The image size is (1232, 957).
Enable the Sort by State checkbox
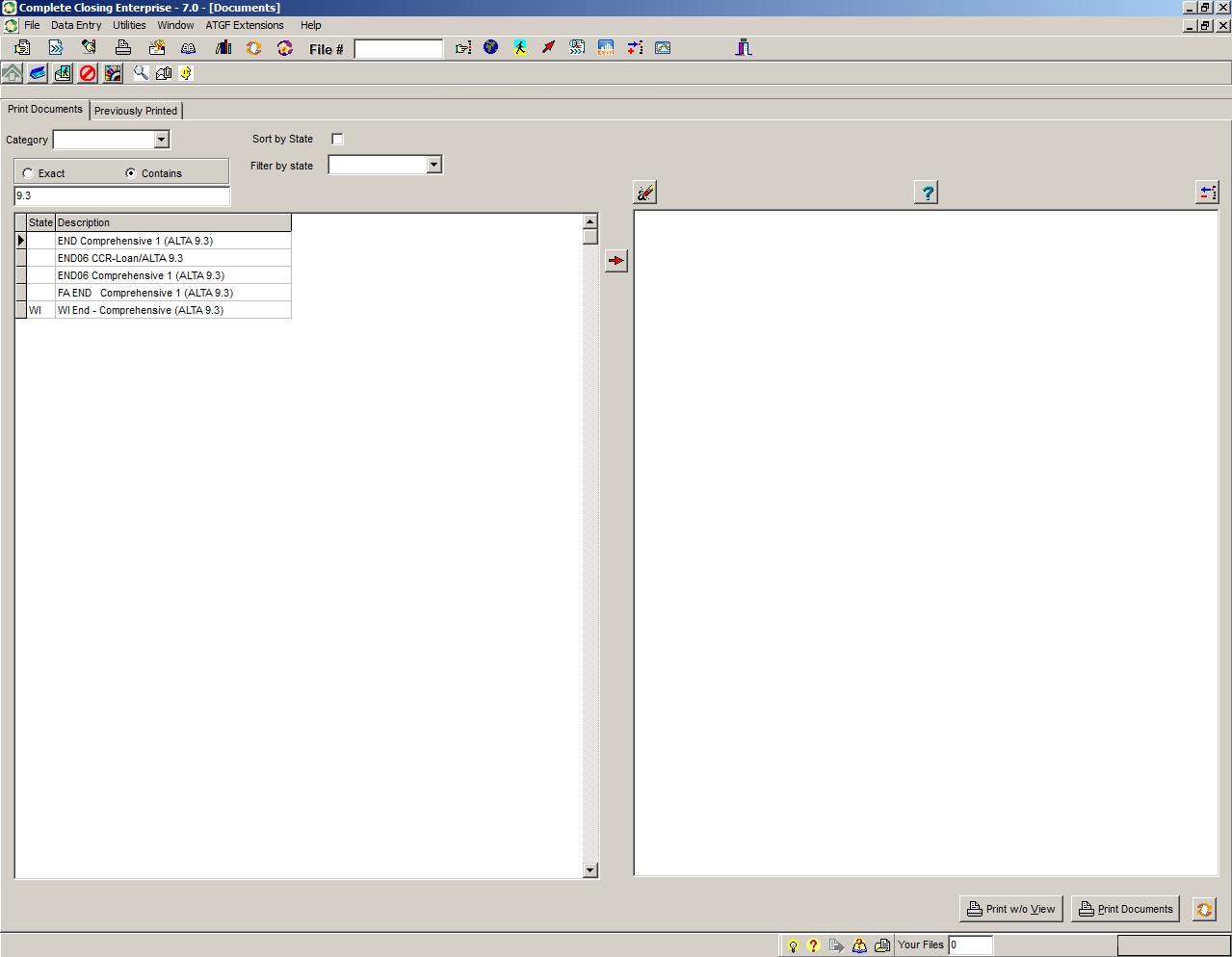tap(337, 139)
